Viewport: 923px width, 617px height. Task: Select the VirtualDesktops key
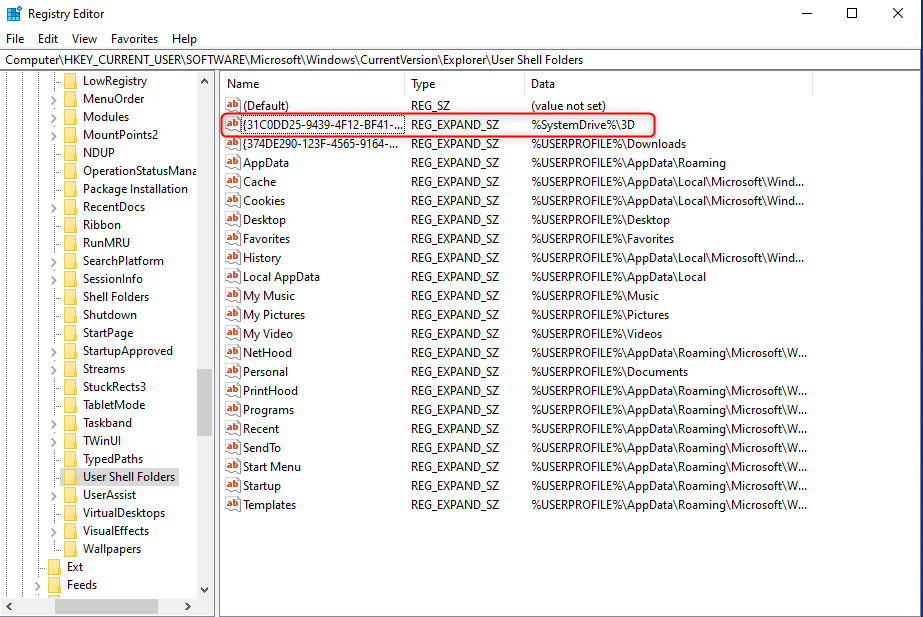click(124, 513)
